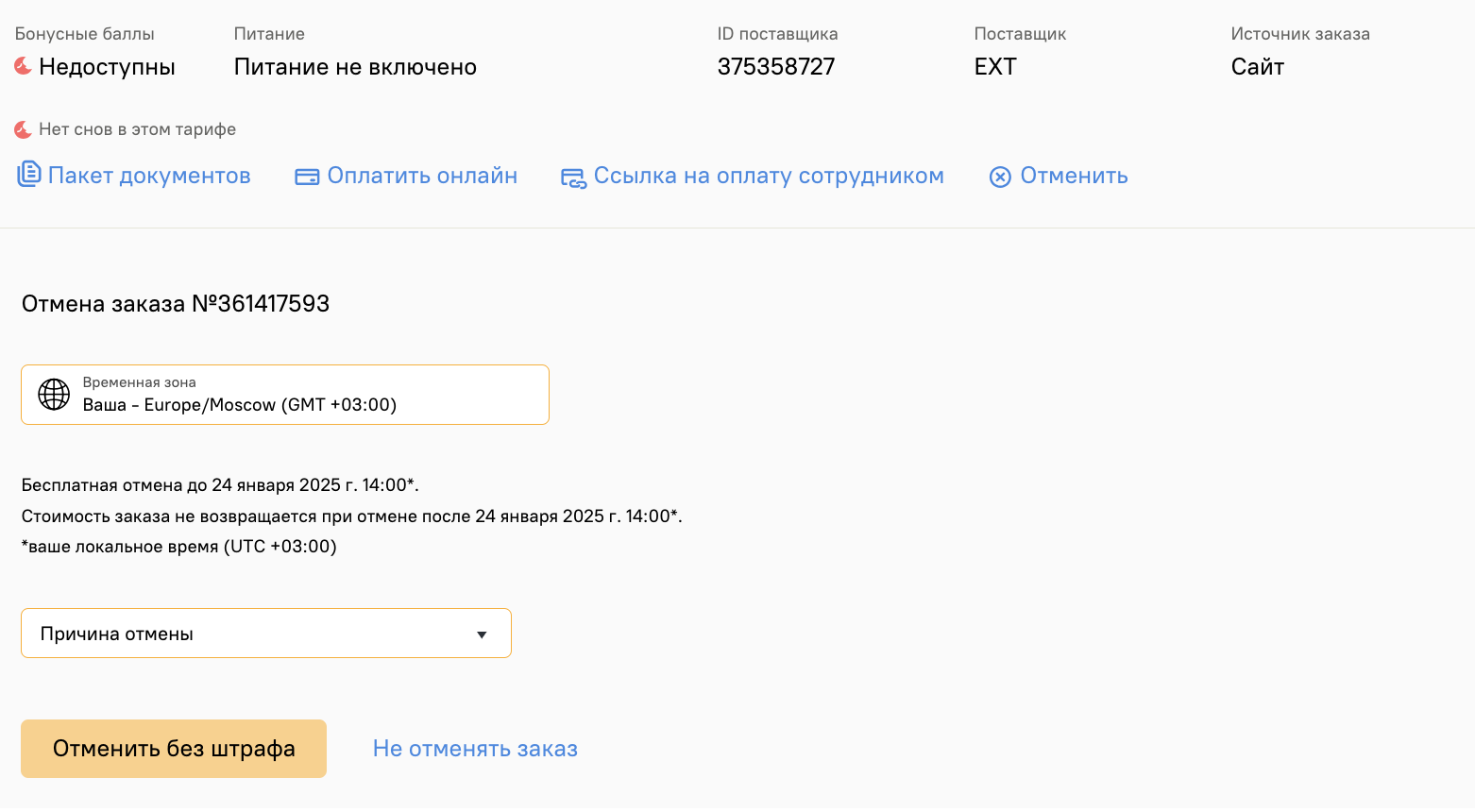Click the credit card pay online icon

[307, 177]
